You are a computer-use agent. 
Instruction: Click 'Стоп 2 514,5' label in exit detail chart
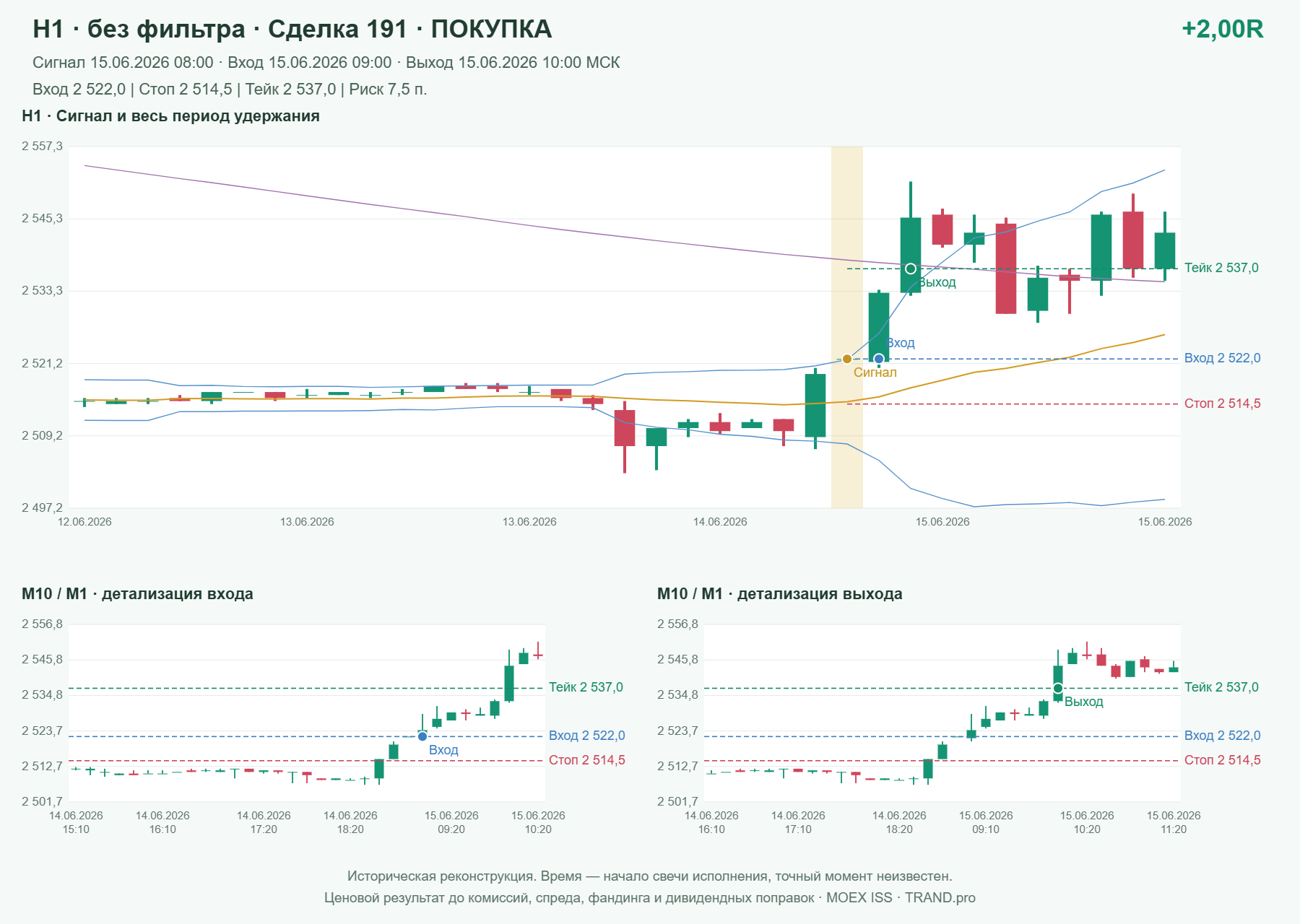(x=1222, y=760)
